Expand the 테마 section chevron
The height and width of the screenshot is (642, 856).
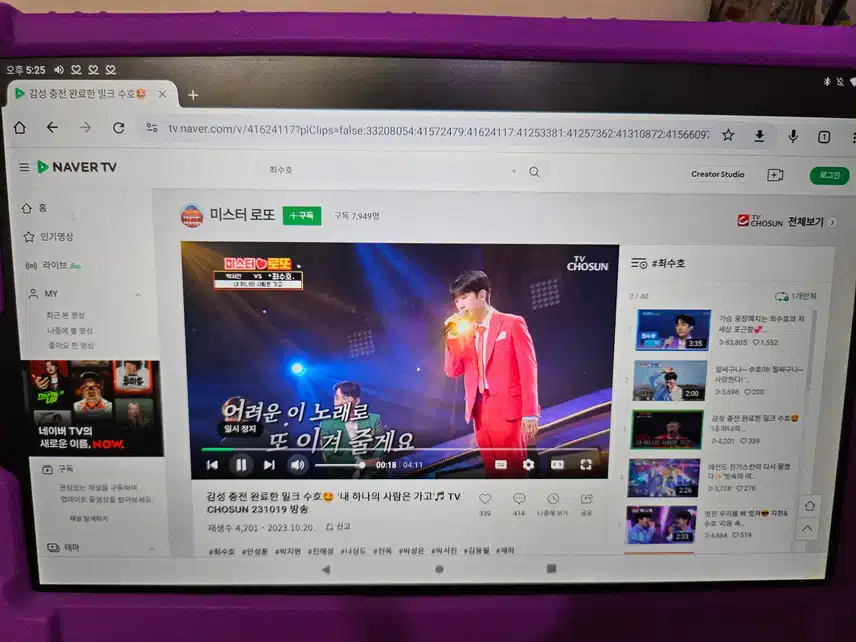pos(152,549)
